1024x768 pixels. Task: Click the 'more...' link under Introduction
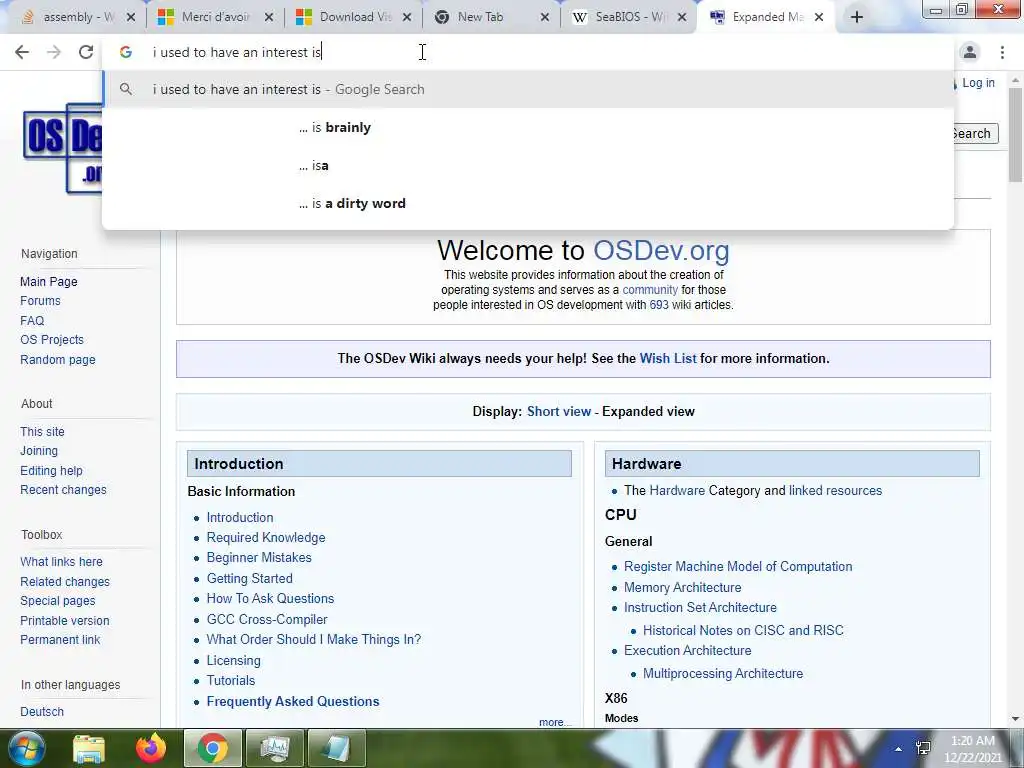pyautogui.click(x=555, y=722)
